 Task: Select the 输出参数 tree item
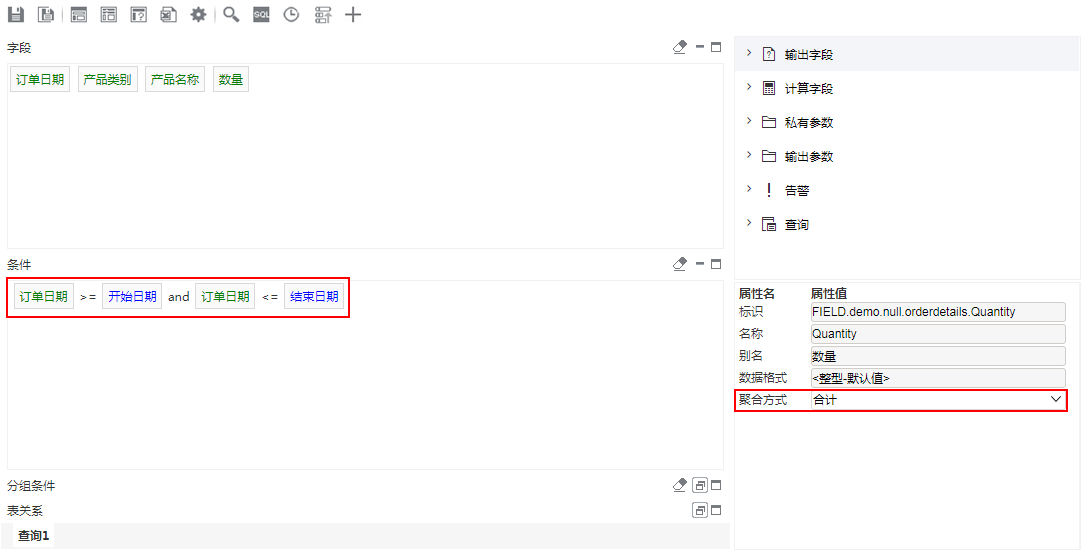pos(808,156)
